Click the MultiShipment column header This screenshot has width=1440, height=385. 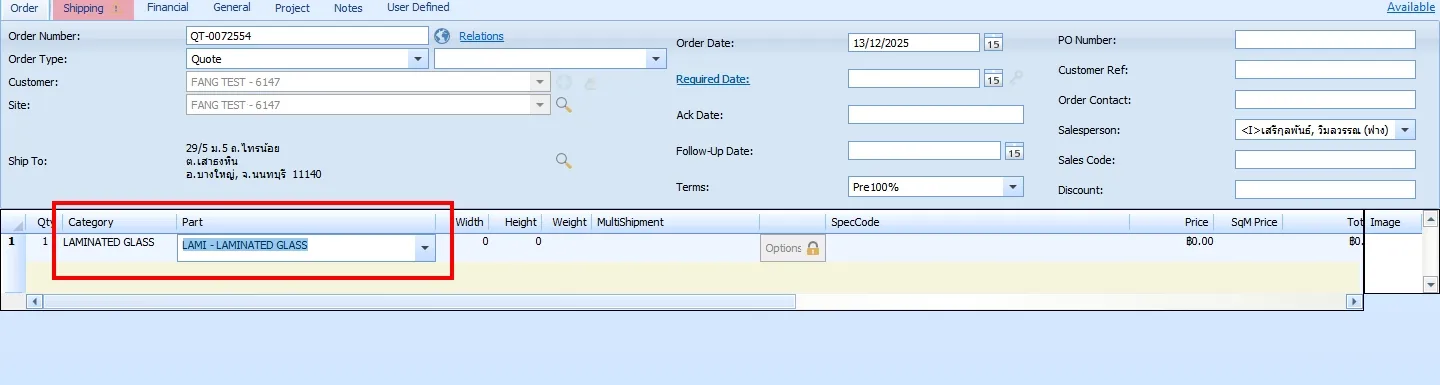[676, 222]
